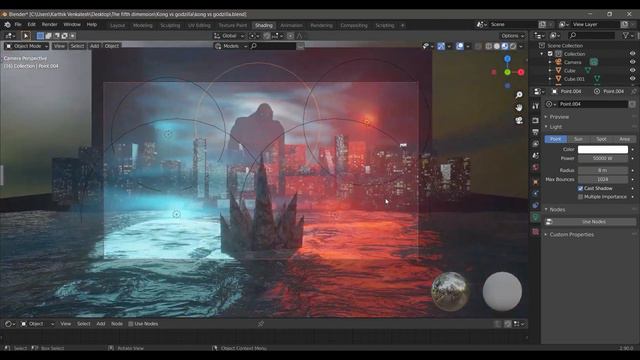
Task: Open the Render menu
Action: coord(50,24)
